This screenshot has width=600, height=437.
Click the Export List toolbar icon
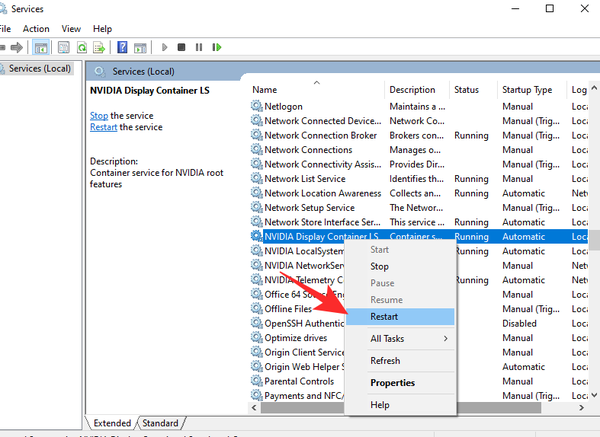(99, 47)
